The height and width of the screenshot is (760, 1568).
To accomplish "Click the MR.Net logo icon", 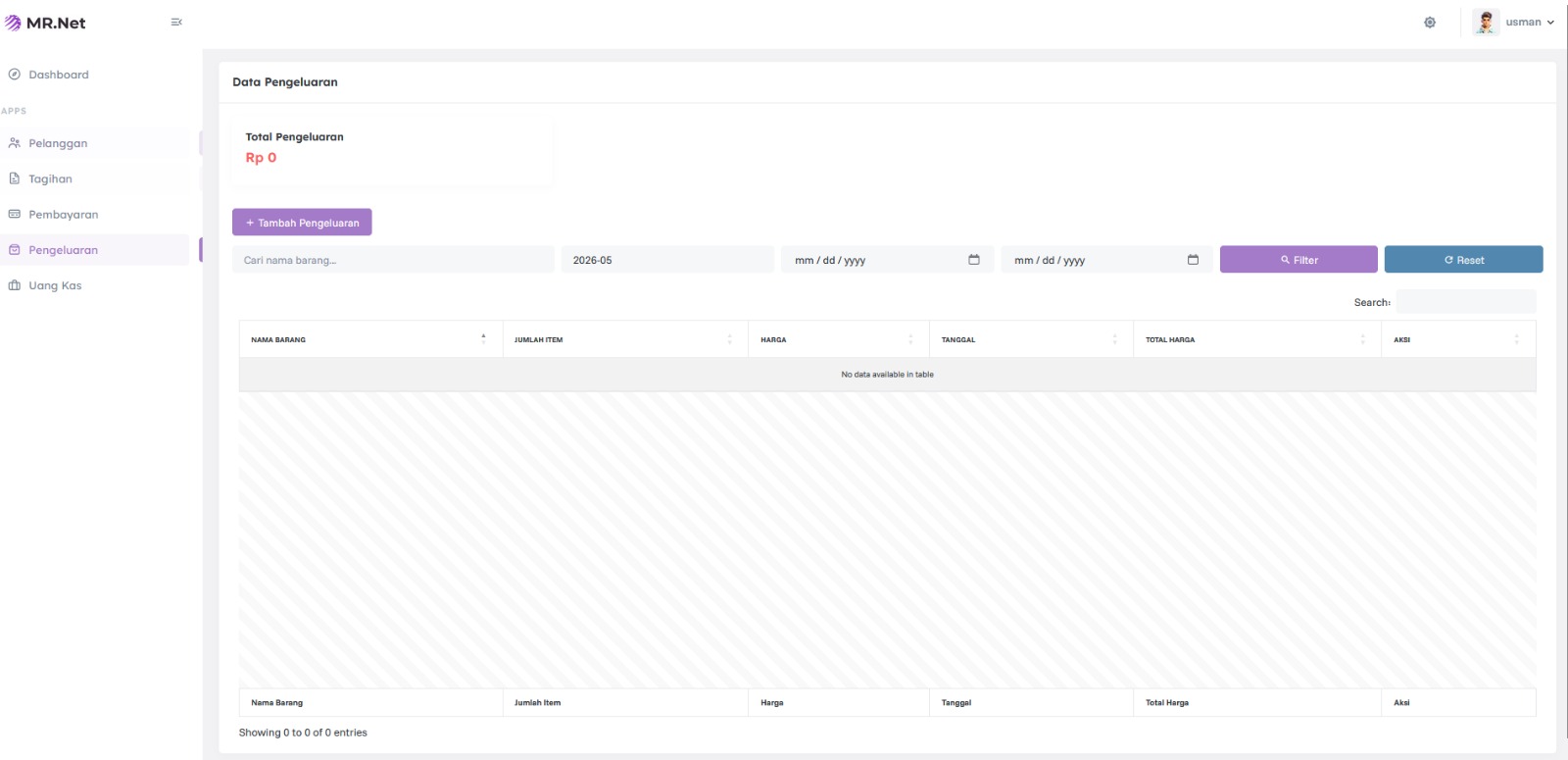I will (13, 23).
